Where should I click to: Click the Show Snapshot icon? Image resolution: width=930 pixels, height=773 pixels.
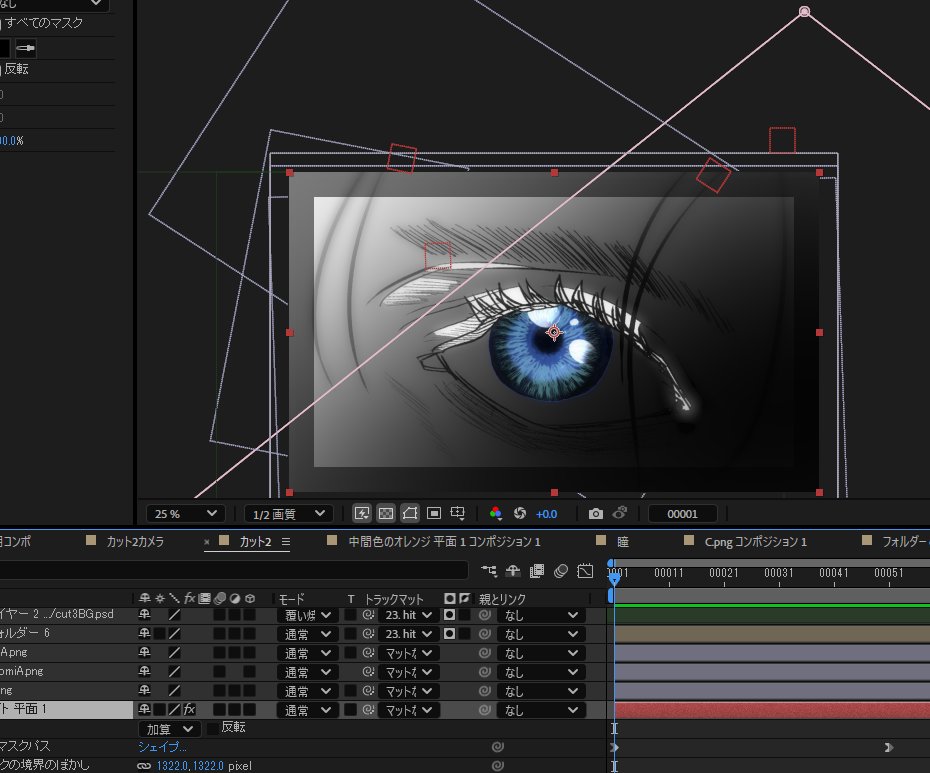click(x=620, y=513)
